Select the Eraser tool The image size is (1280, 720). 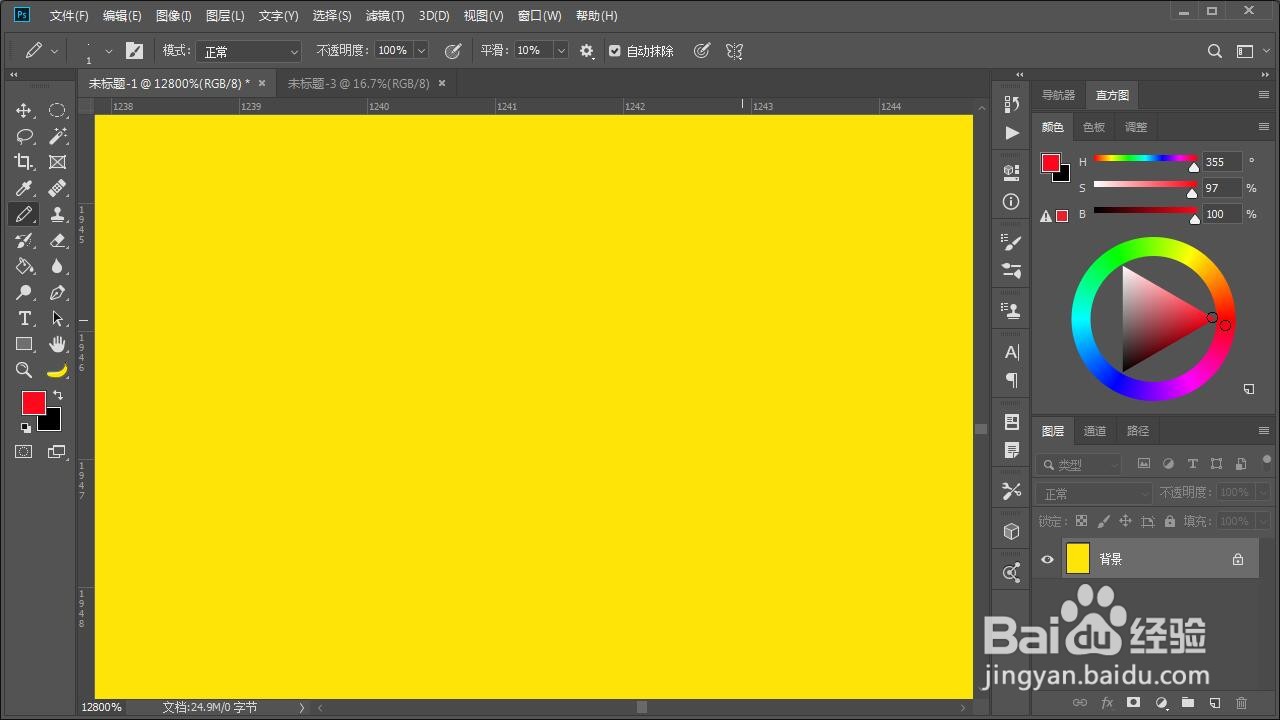tap(57, 240)
